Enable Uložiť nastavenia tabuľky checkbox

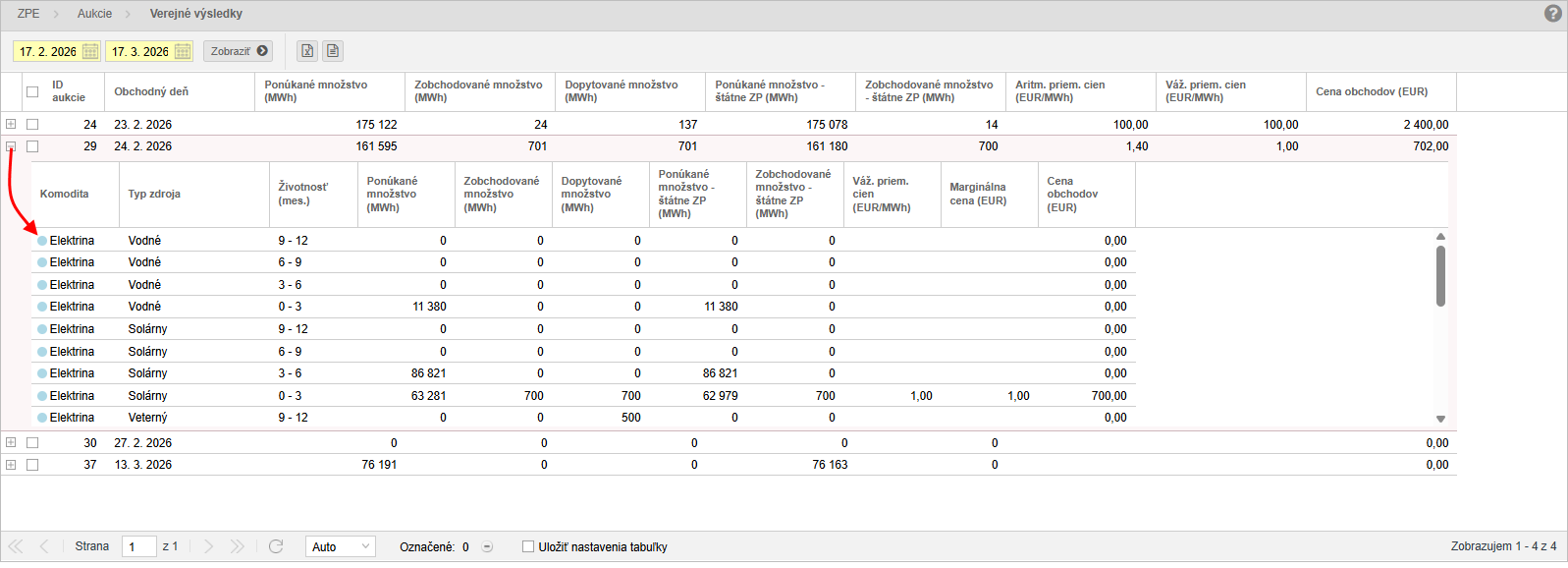528,546
